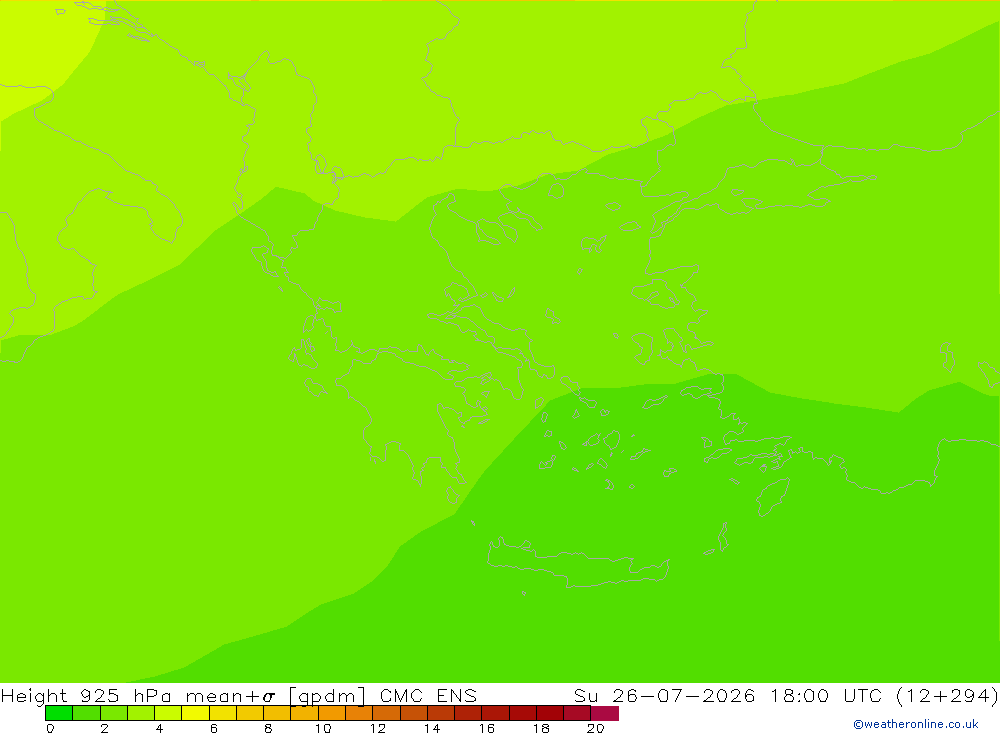Click the crimson swatch above 20
1000x733 pixels.
(605, 713)
